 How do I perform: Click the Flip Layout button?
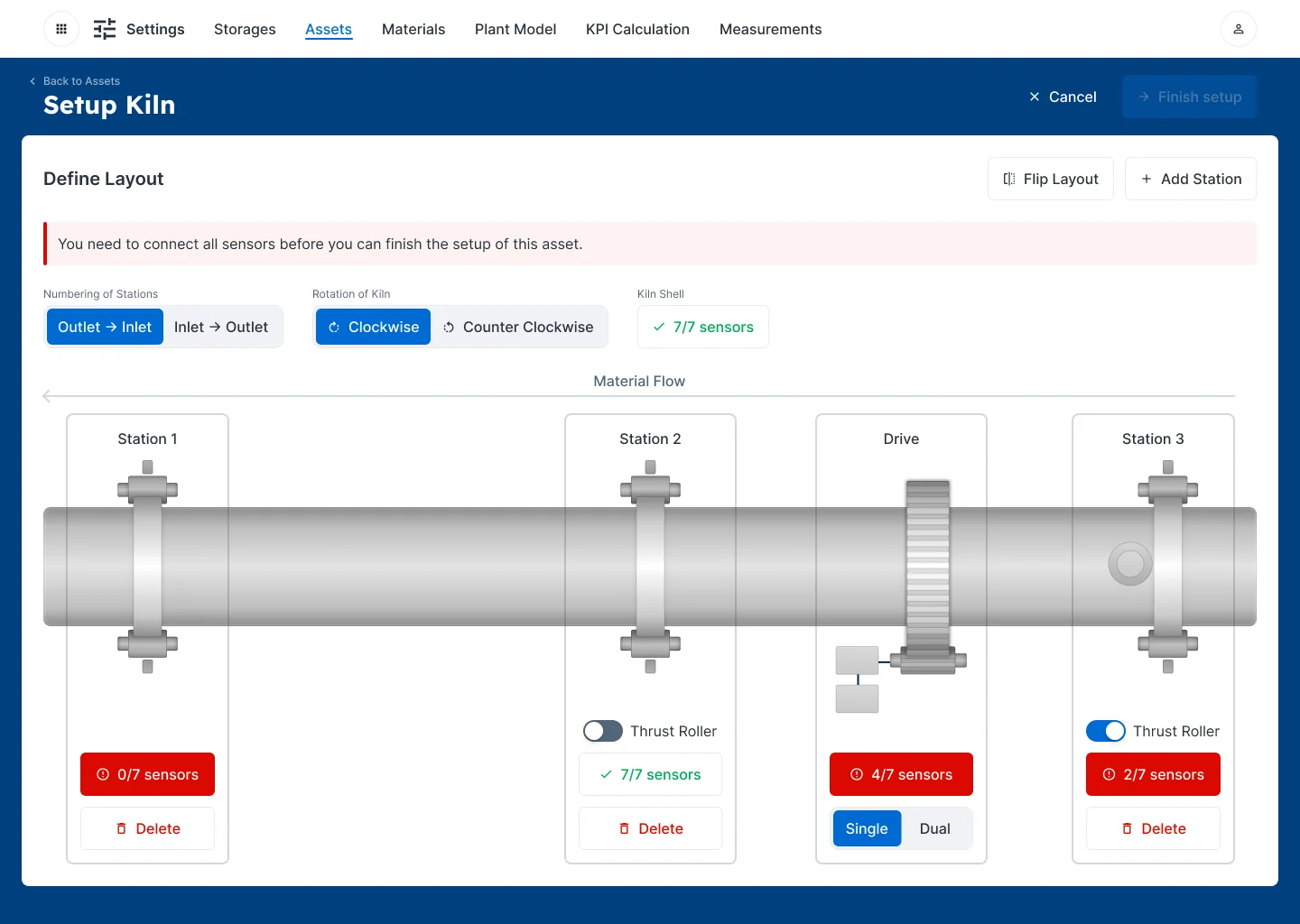[x=1051, y=179]
